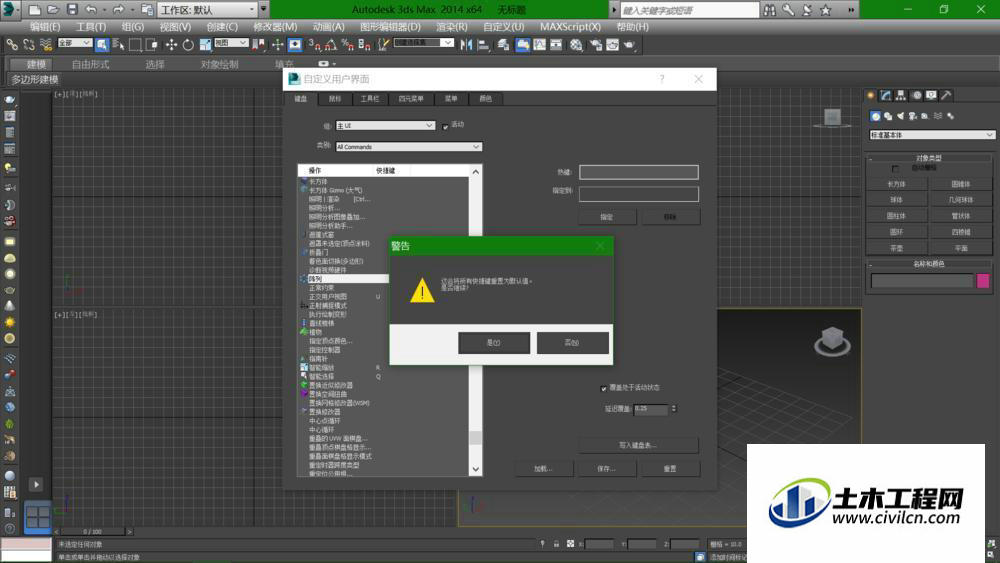Image resolution: width=1000 pixels, height=563 pixels.
Task: Open the Utilities hammer panel icon
Action: [x=946, y=95]
